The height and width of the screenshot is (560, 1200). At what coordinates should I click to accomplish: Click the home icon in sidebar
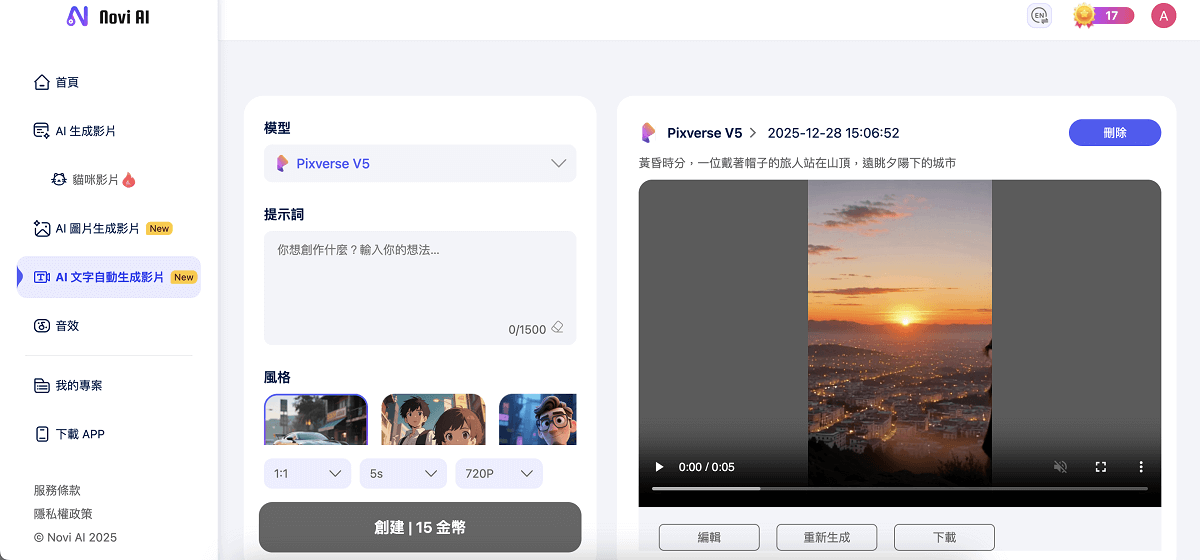[x=41, y=82]
